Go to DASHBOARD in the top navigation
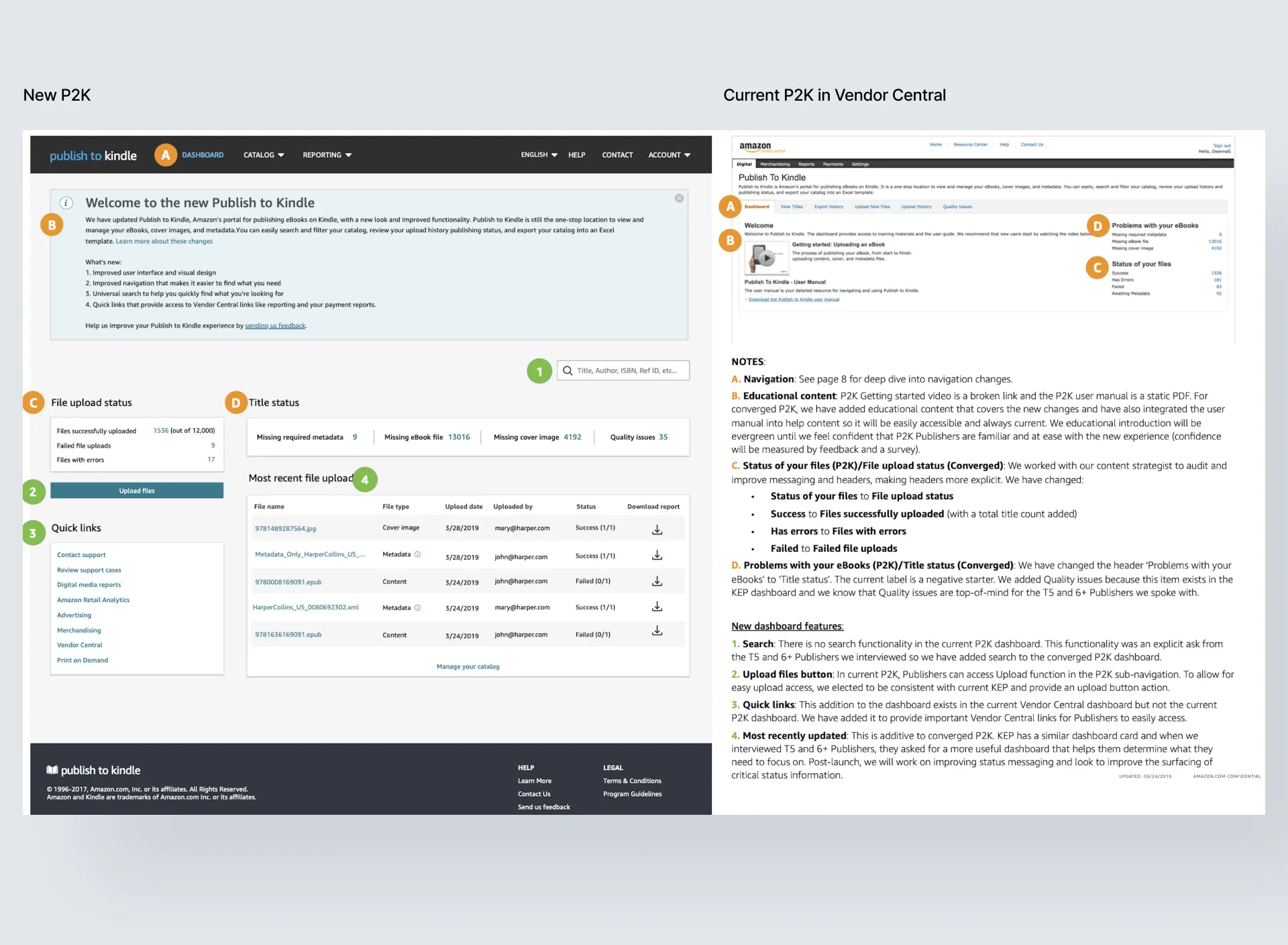The width and height of the screenshot is (1288, 945). click(203, 155)
